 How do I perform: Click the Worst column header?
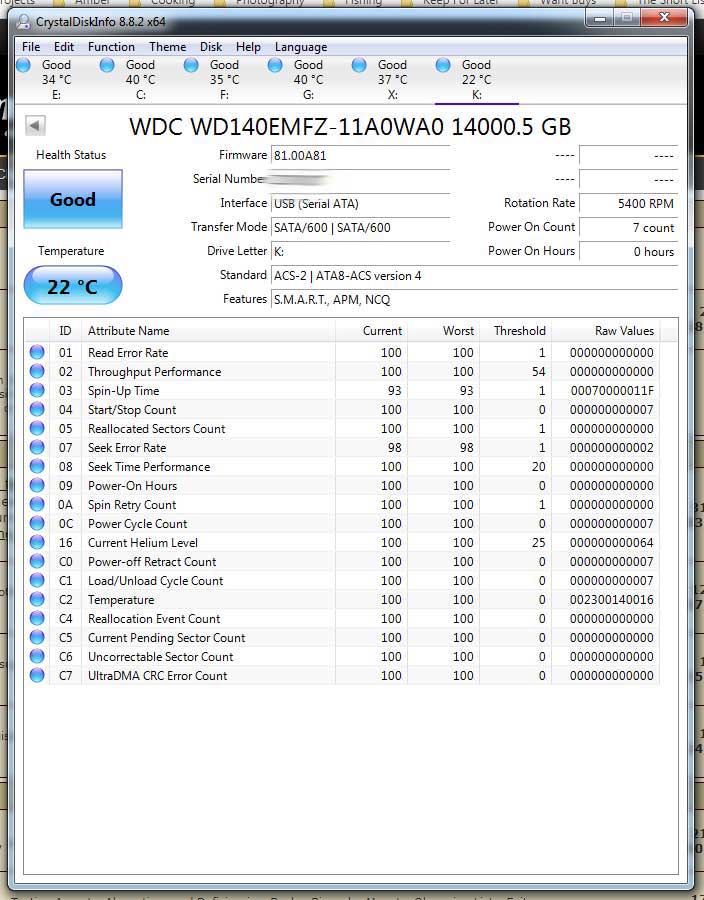coord(444,331)
